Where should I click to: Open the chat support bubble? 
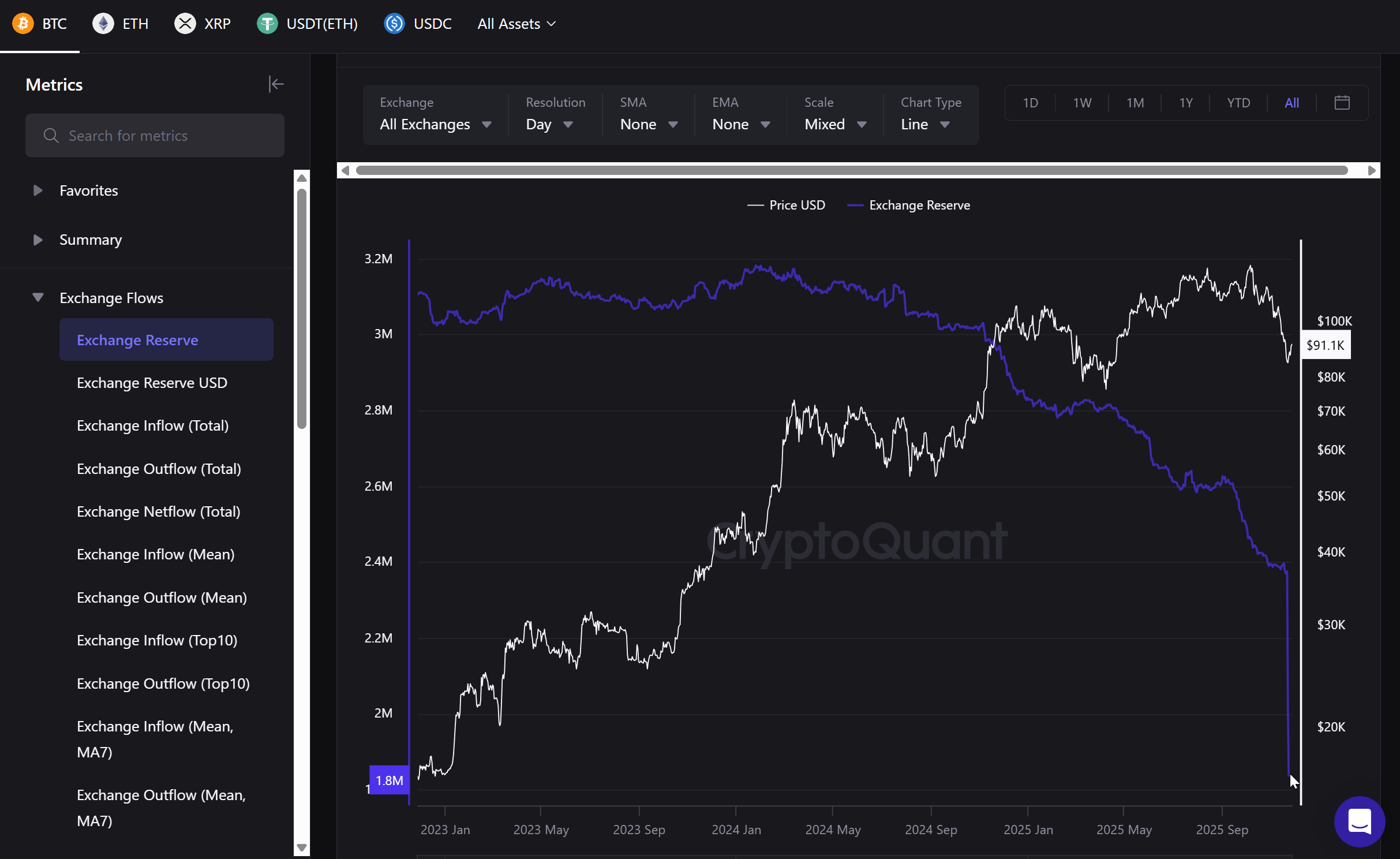1359,821
